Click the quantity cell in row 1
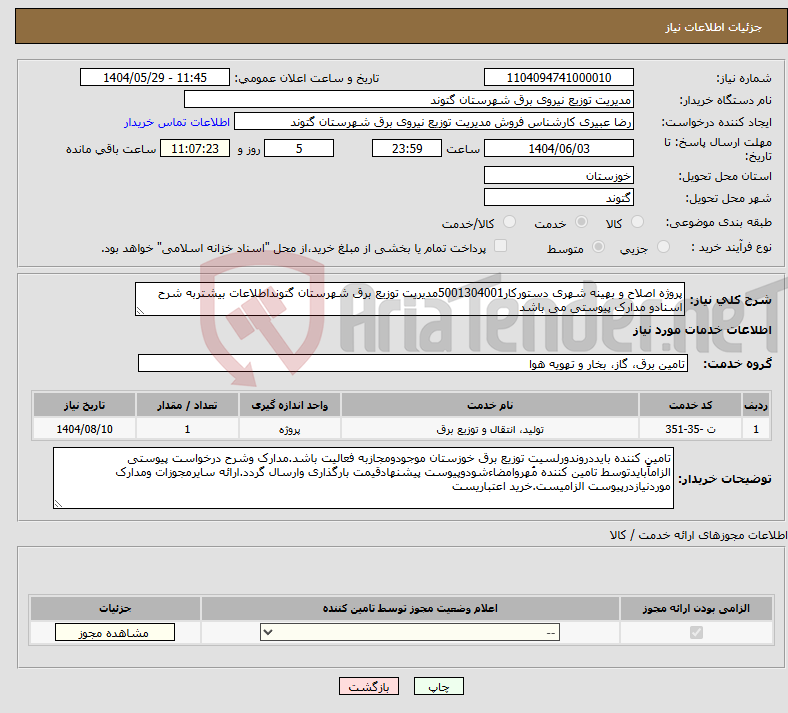Screen dimensions: 788x713 tap(187, 429)
